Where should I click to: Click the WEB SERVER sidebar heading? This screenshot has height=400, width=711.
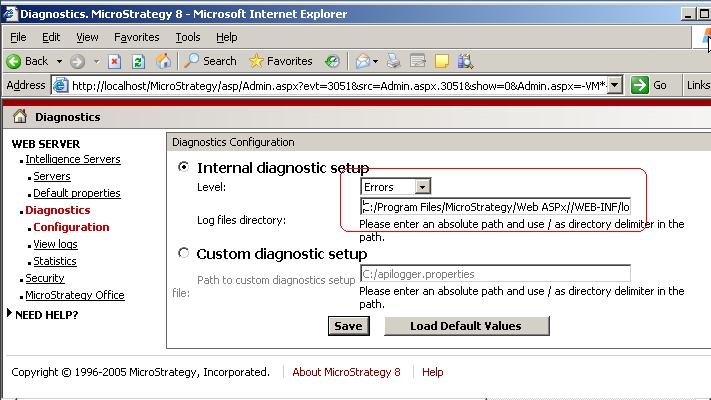pos(46,144)
